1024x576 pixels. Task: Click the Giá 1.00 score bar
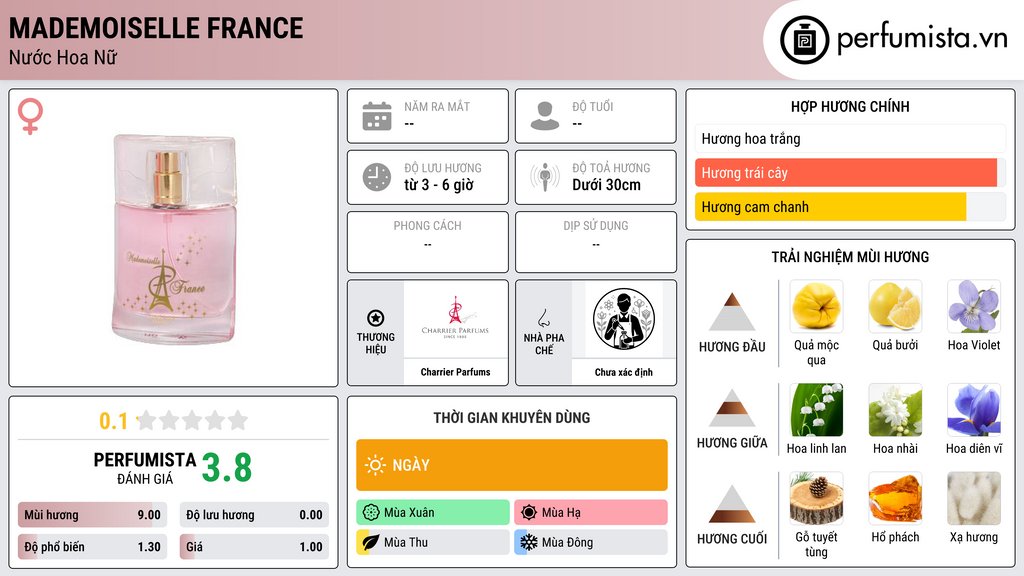[x=254, y=547]
